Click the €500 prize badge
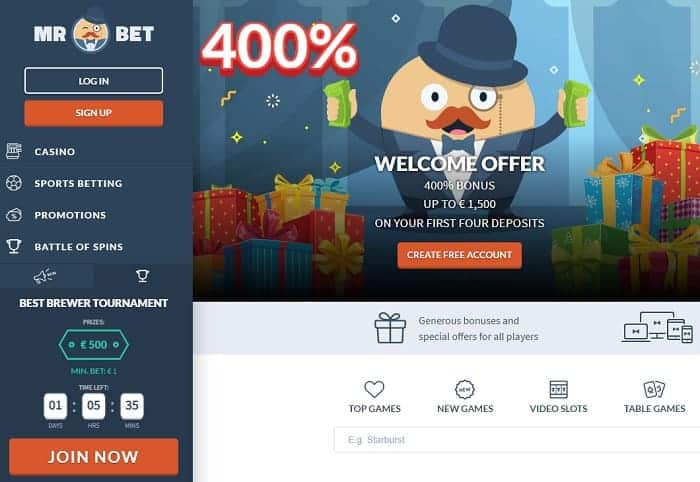 [x=94, y=345]
